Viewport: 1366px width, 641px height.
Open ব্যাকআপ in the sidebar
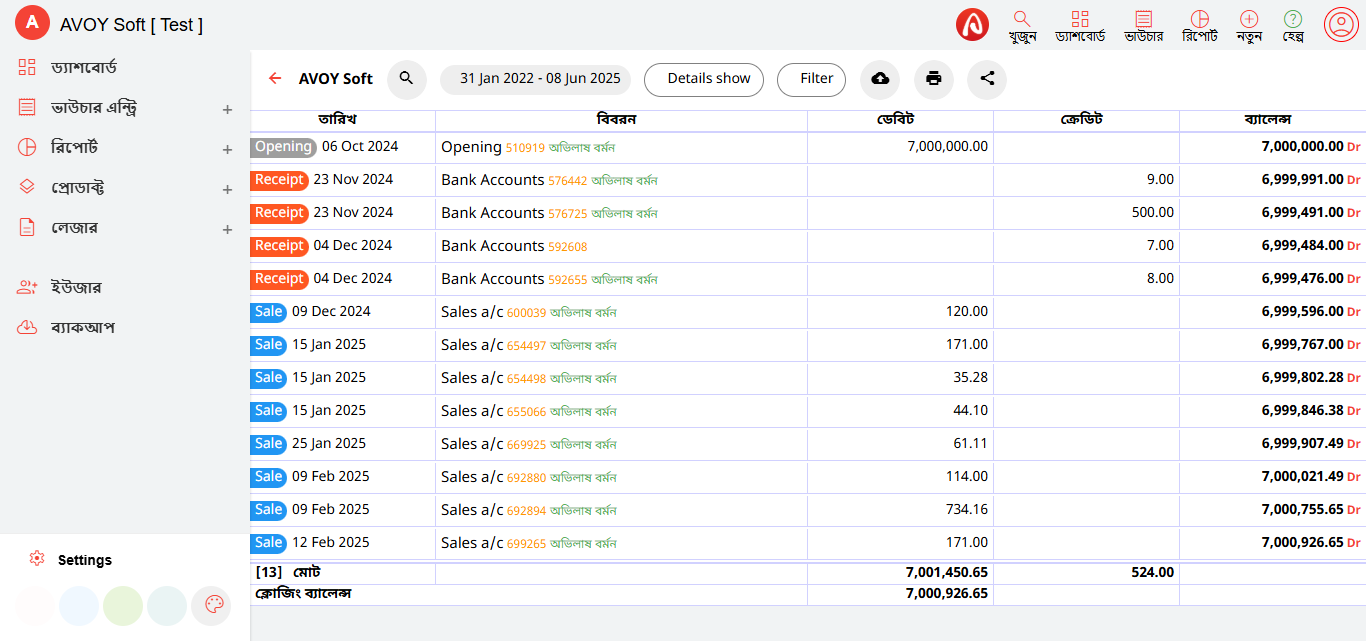tap(82, 327)
